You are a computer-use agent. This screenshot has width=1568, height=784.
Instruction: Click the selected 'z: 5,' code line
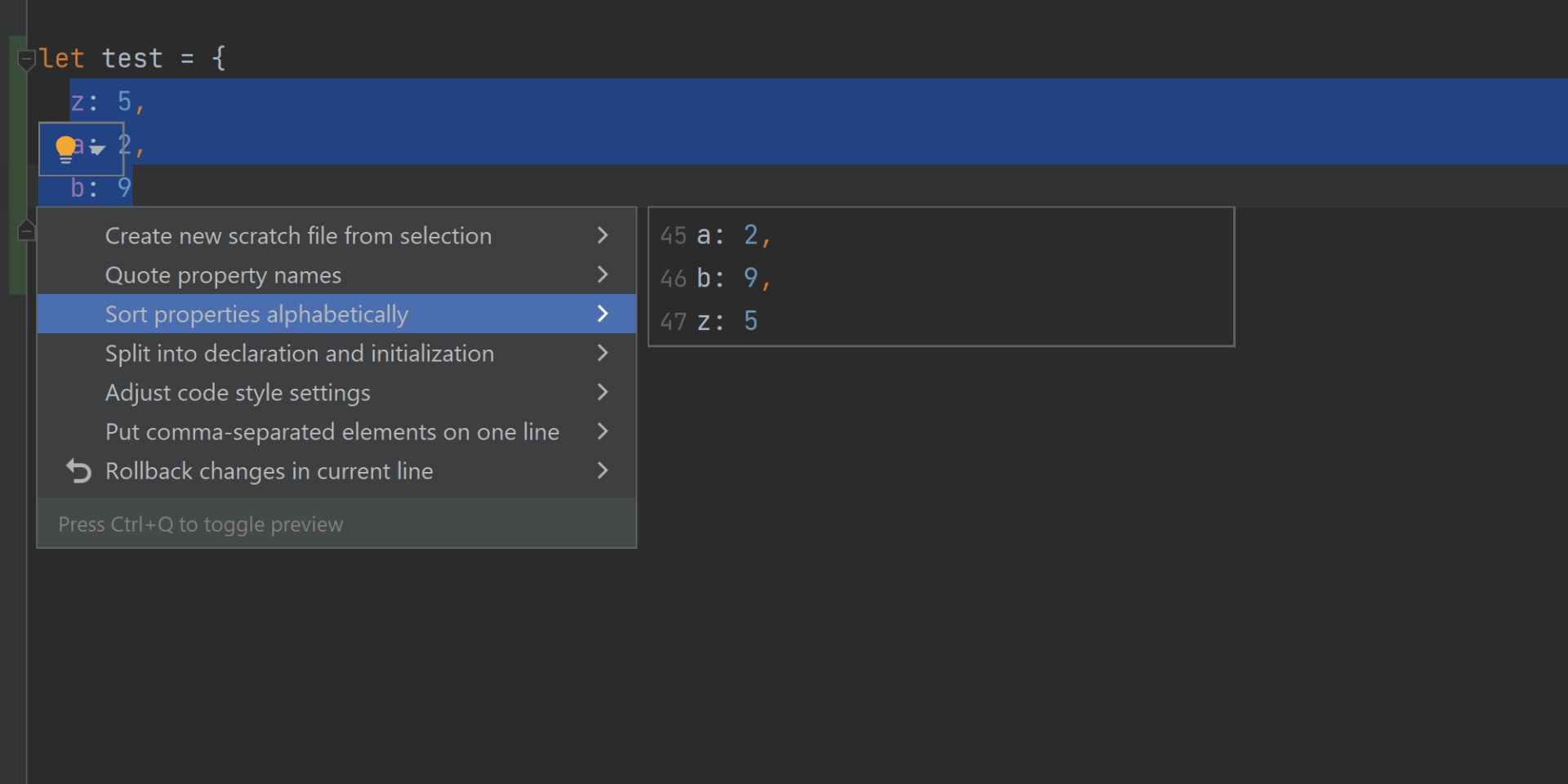[107, 101]
